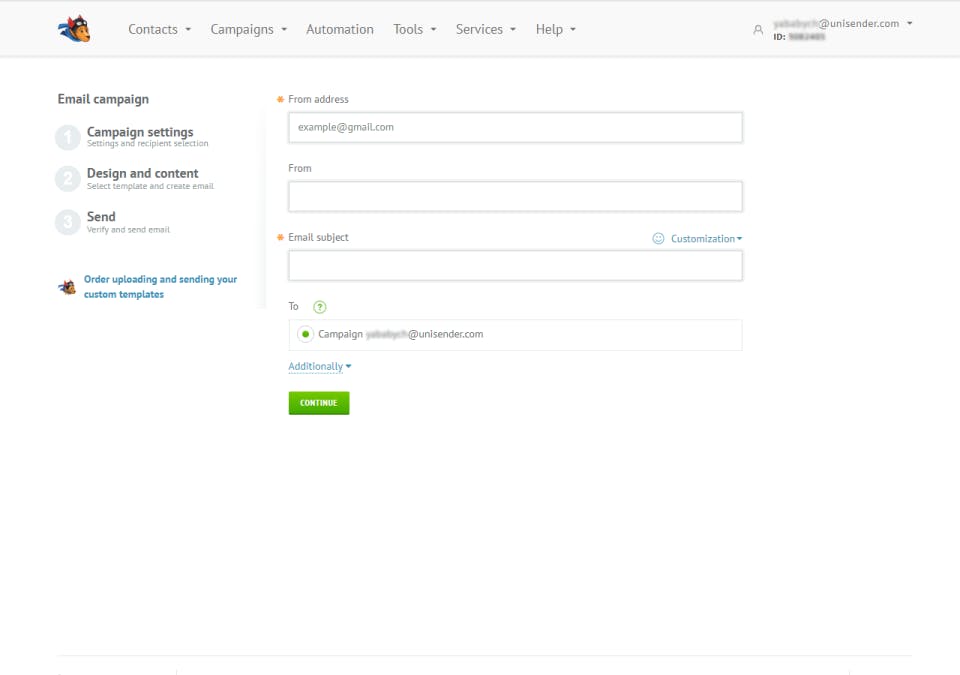The width and height of the screenshot is (960, 675).
Task: Expand the Additionally options
Action: click(x=320, y=366)
